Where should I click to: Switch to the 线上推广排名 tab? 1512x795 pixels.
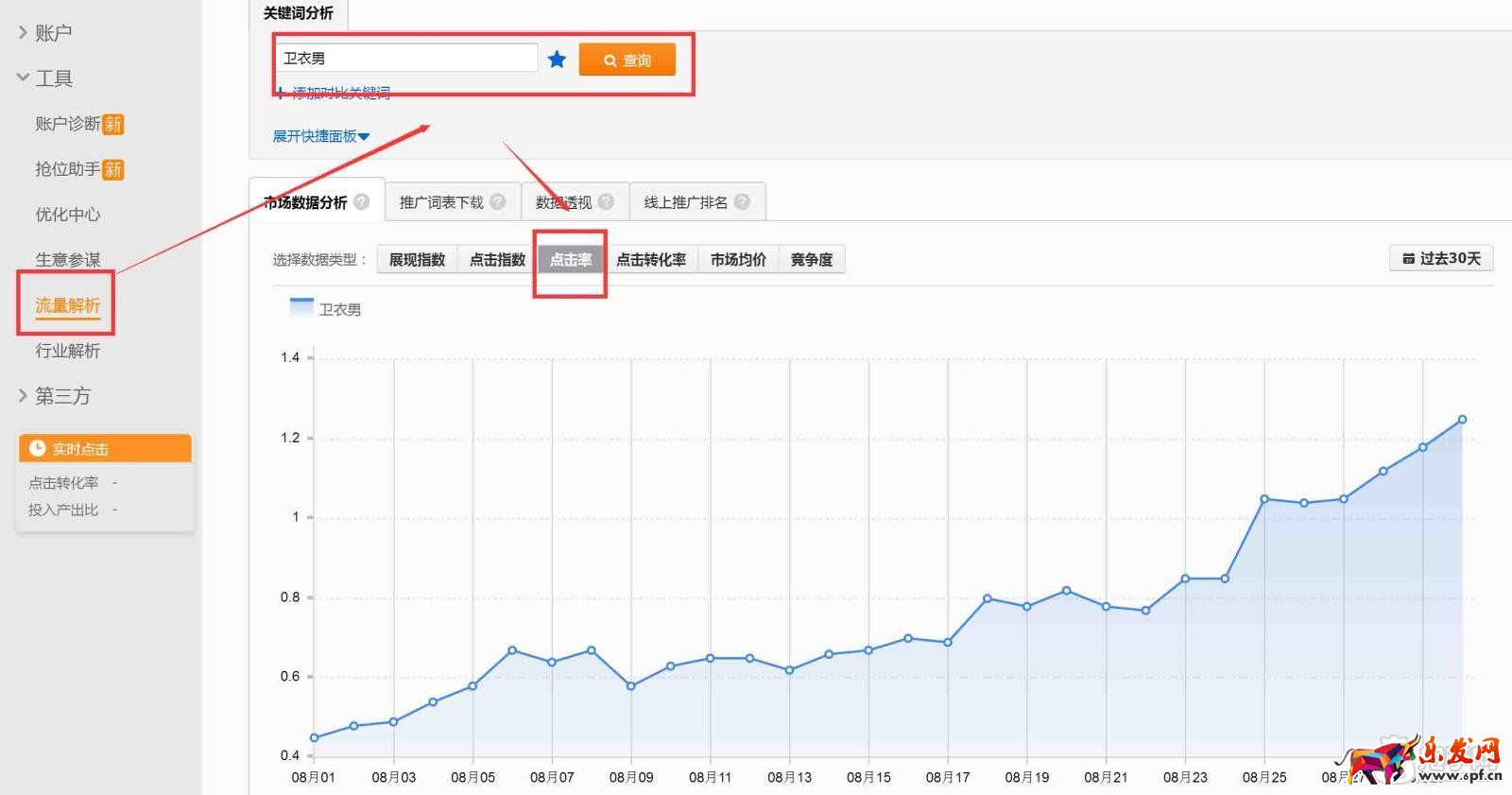(x=685, y=202)
